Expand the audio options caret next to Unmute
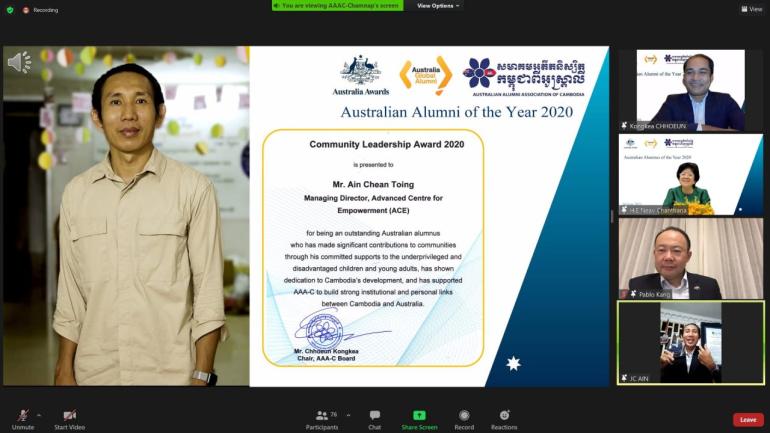Viewport: 770px width, 433px height. tap(39, 415)
